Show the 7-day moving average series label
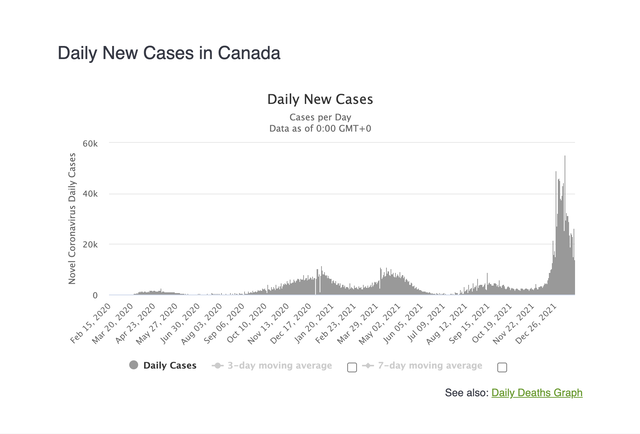Viewport: 640px width, 434px height. point(429,366)
